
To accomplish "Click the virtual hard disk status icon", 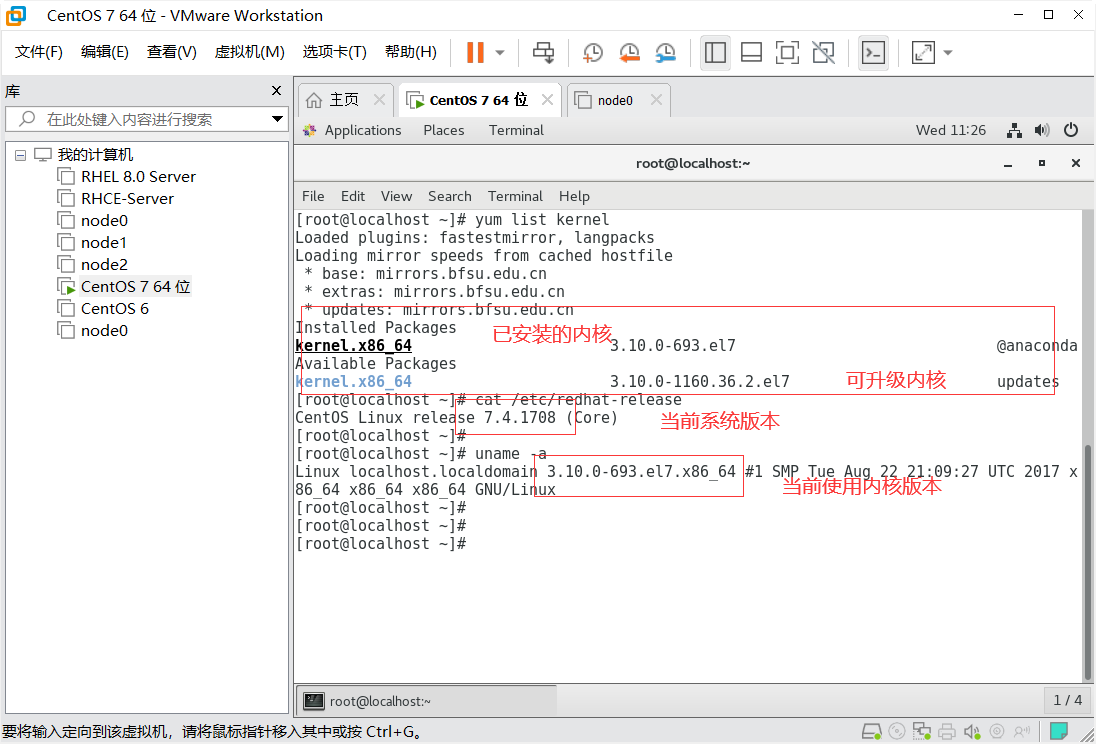I will point(872,731).
